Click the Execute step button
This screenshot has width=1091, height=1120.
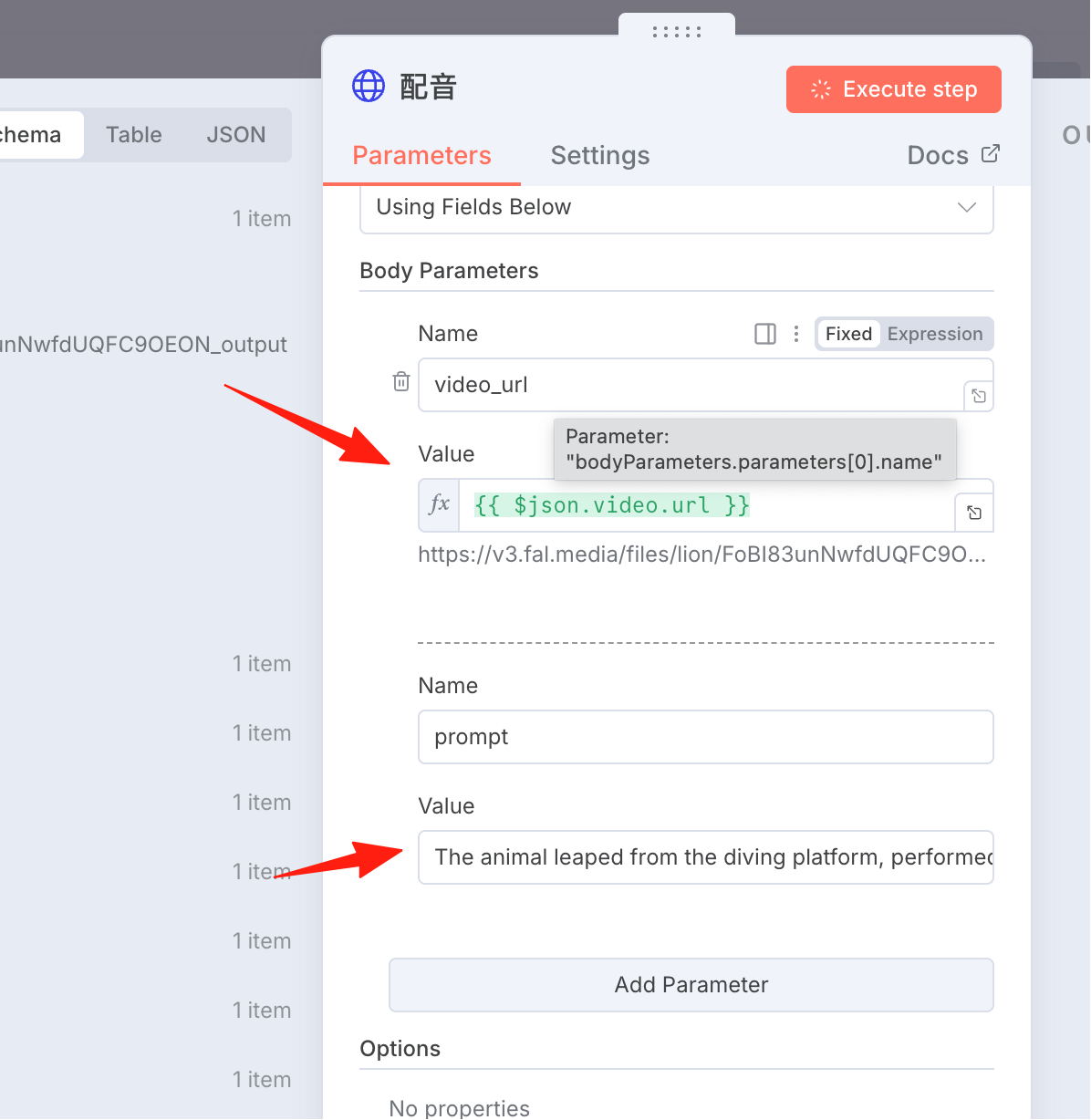894,89
